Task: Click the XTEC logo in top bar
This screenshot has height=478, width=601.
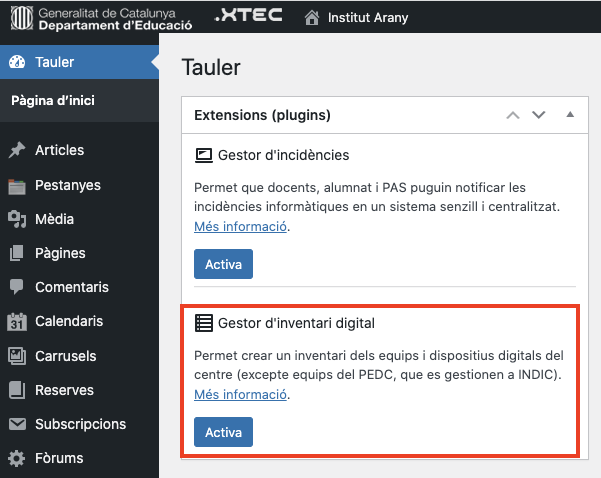Action: coord(248,17)
